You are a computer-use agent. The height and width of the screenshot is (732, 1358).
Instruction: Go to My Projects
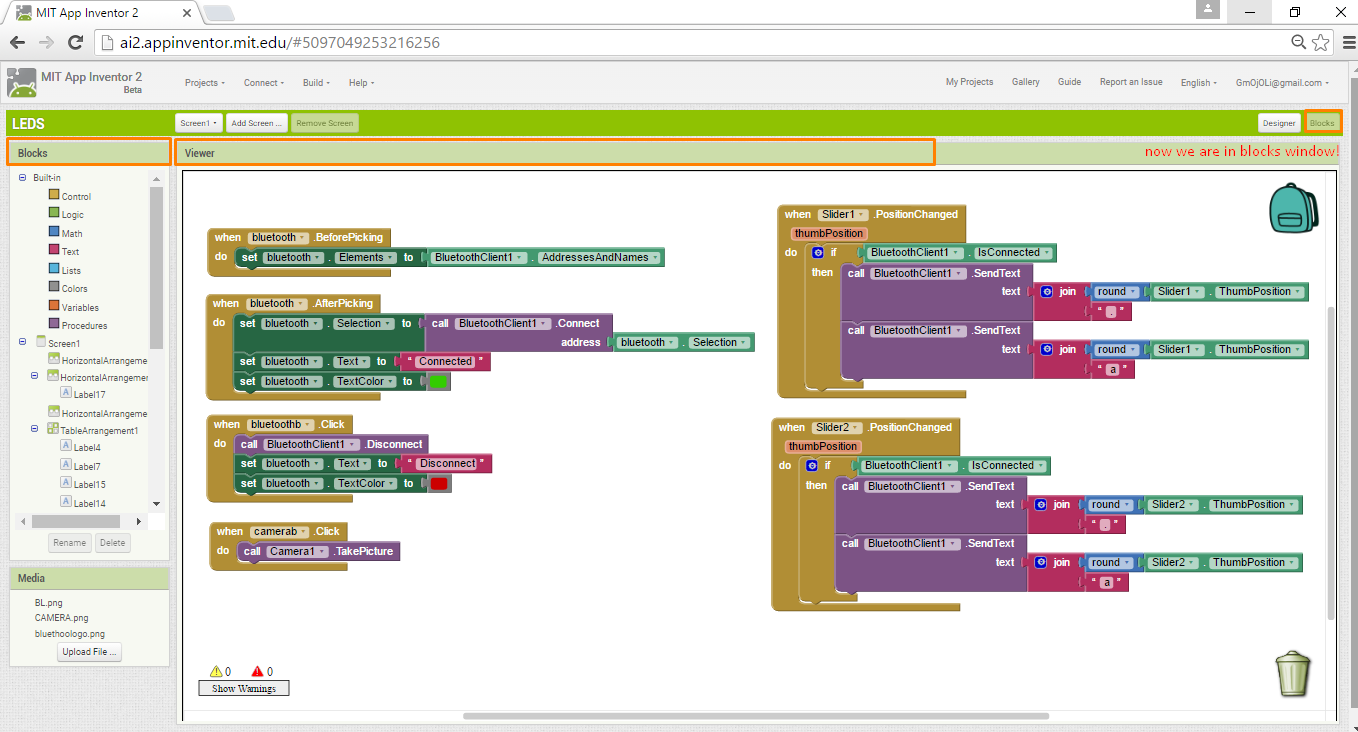(x=970, y=82)
